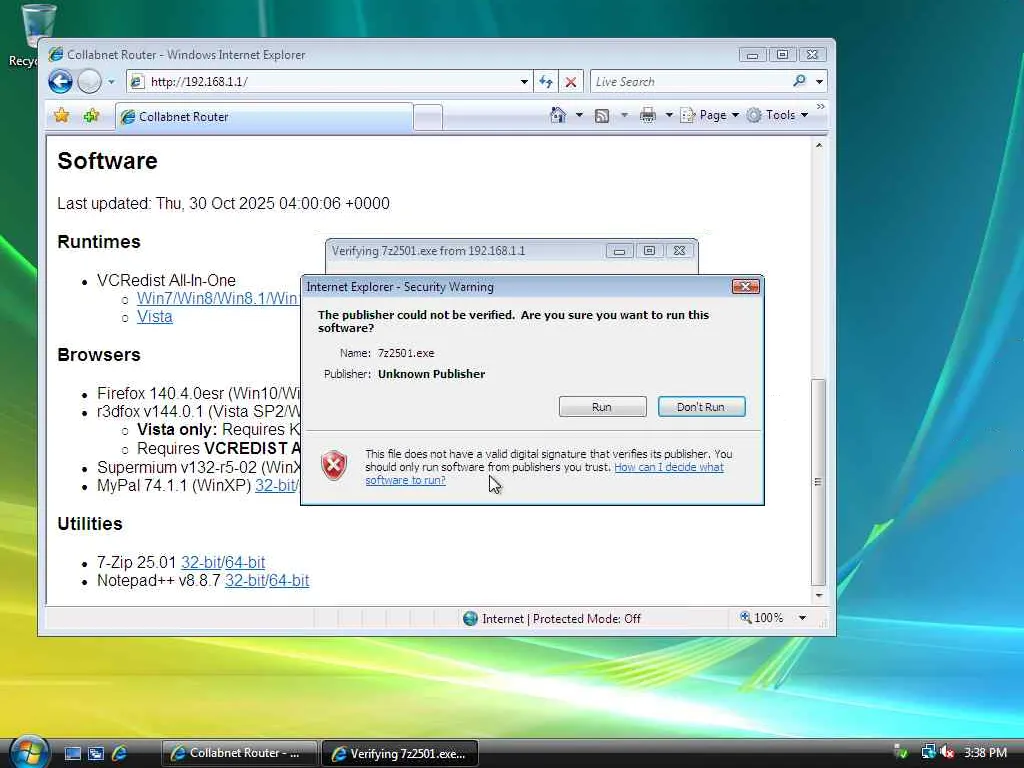Click the Home icon in the command bar
Screen dimensions: 1024x768
[558, 115]
